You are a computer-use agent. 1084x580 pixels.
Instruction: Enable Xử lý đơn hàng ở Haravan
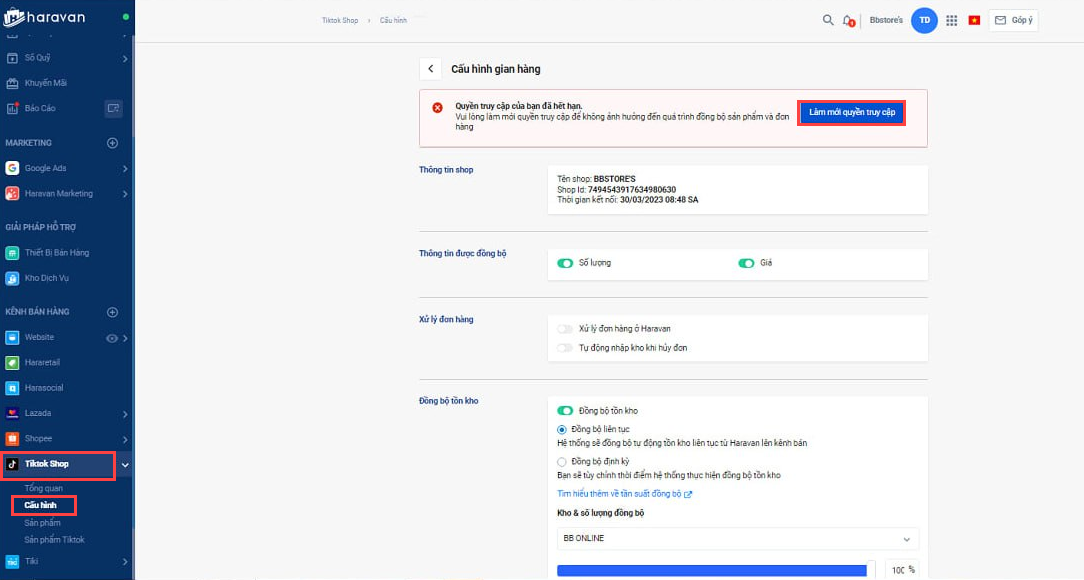(566, 329)
